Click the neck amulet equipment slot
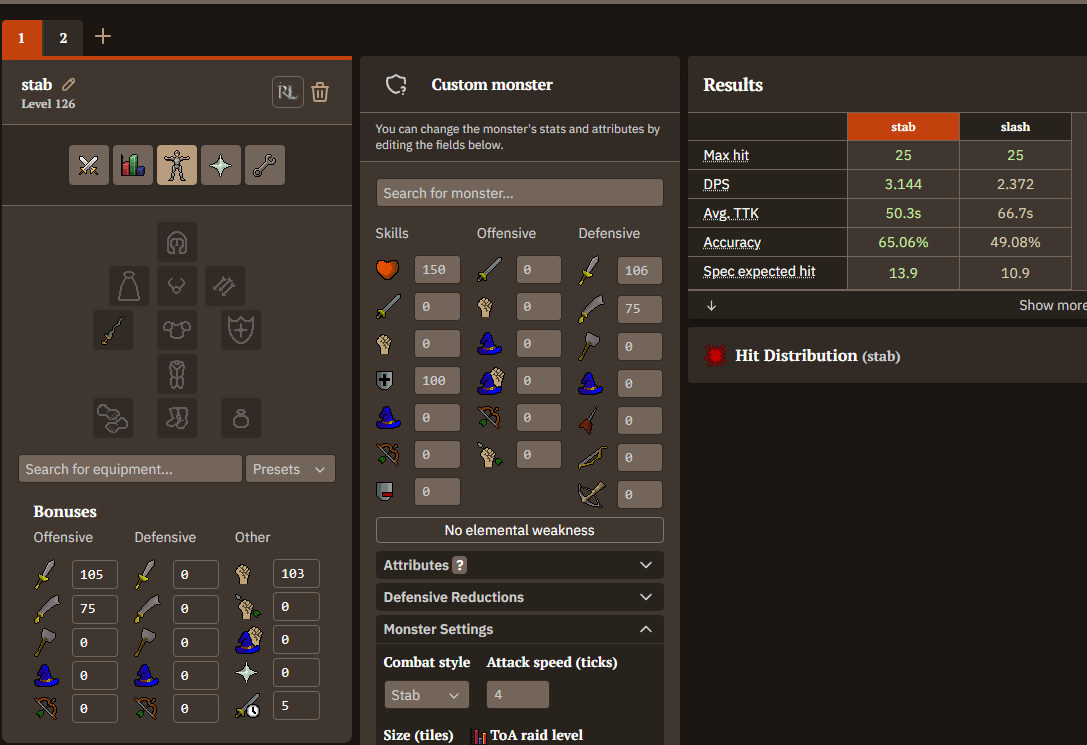Image resolution: width=1087 pixels, height=745 pixels. coord(177,286)
